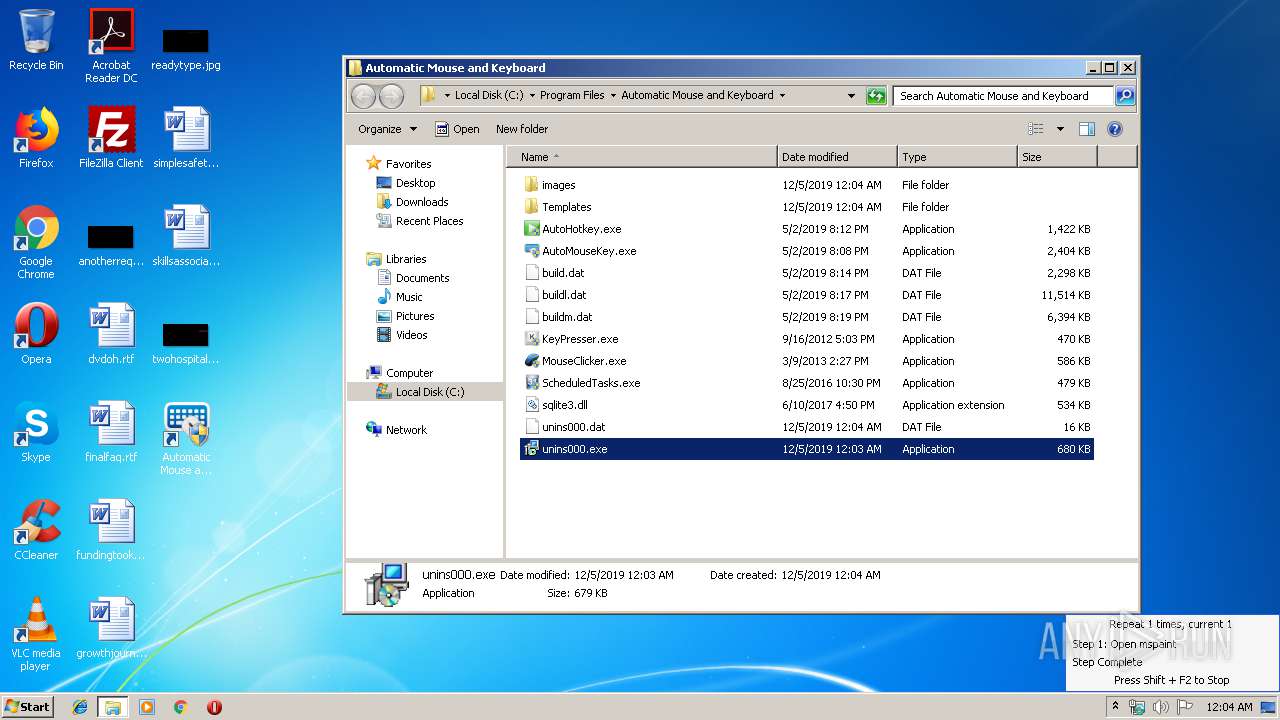The width and height of the screenshot is (1280, 720).
Task: Sort by Date modified column header
Action: coord(837,157)
